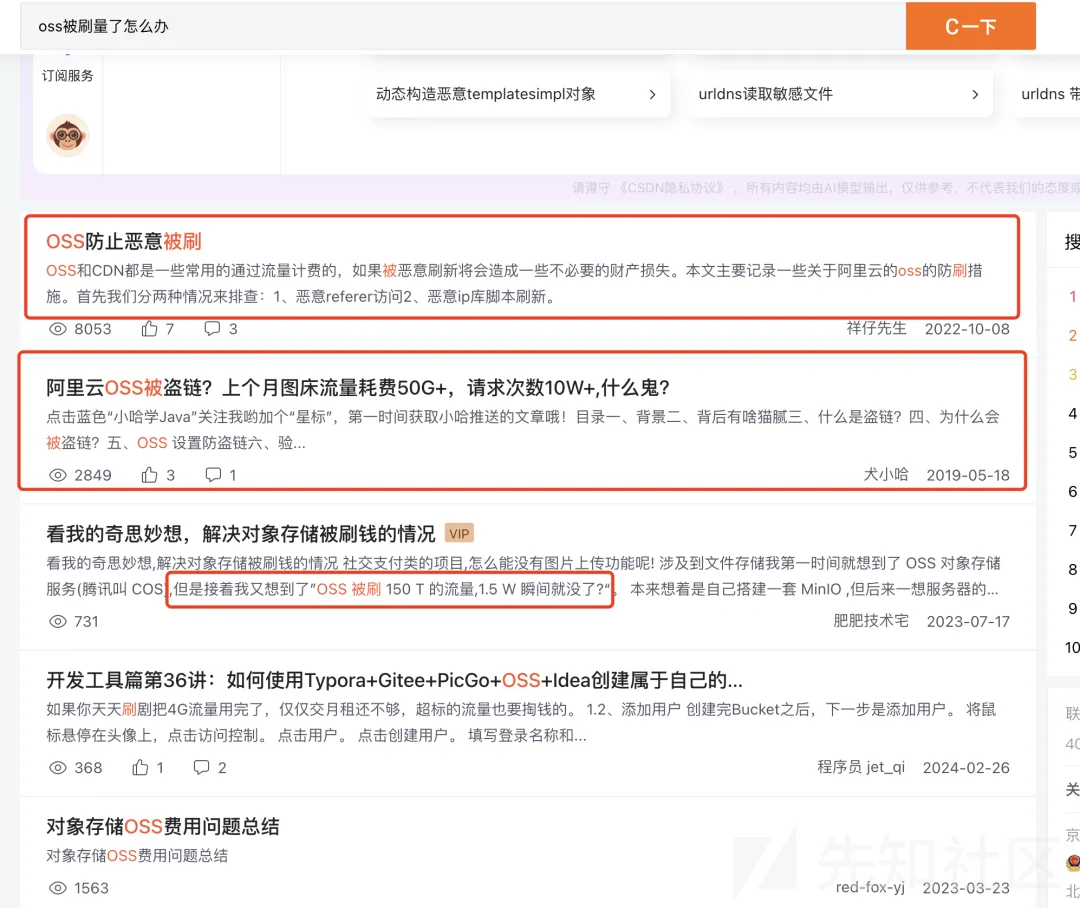
Task: Like the OSS防止恶意被刷 article with 7 likes
Action: pos(149,329)
